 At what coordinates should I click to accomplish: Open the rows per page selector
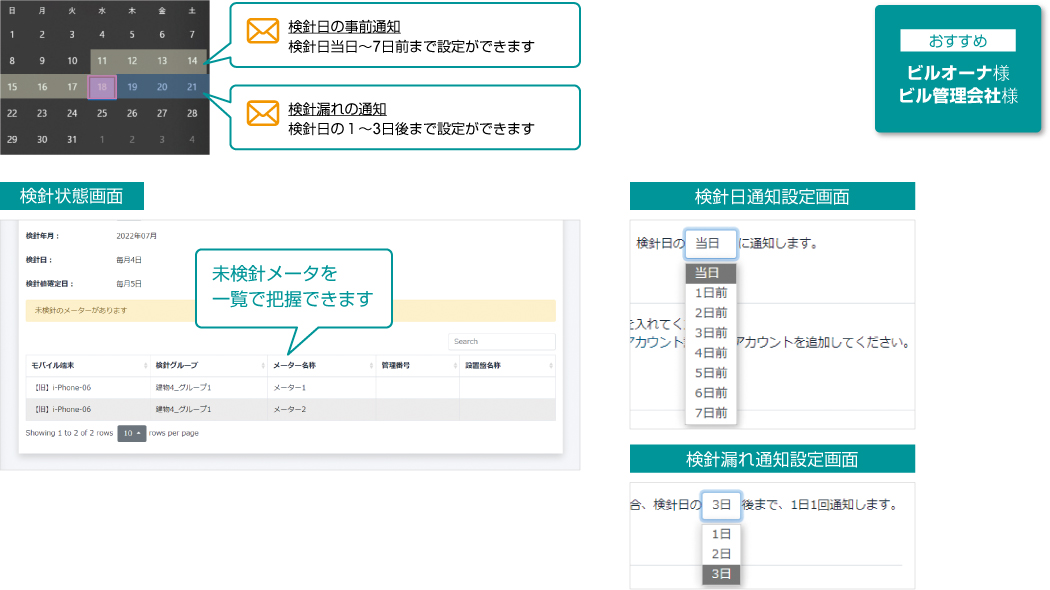click(131, 433)
